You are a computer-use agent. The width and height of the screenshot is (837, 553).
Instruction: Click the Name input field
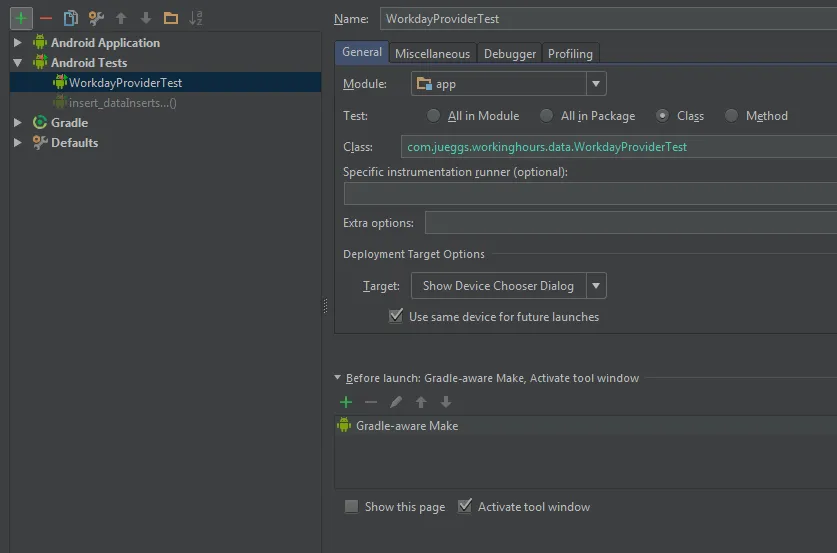(609, 19)
